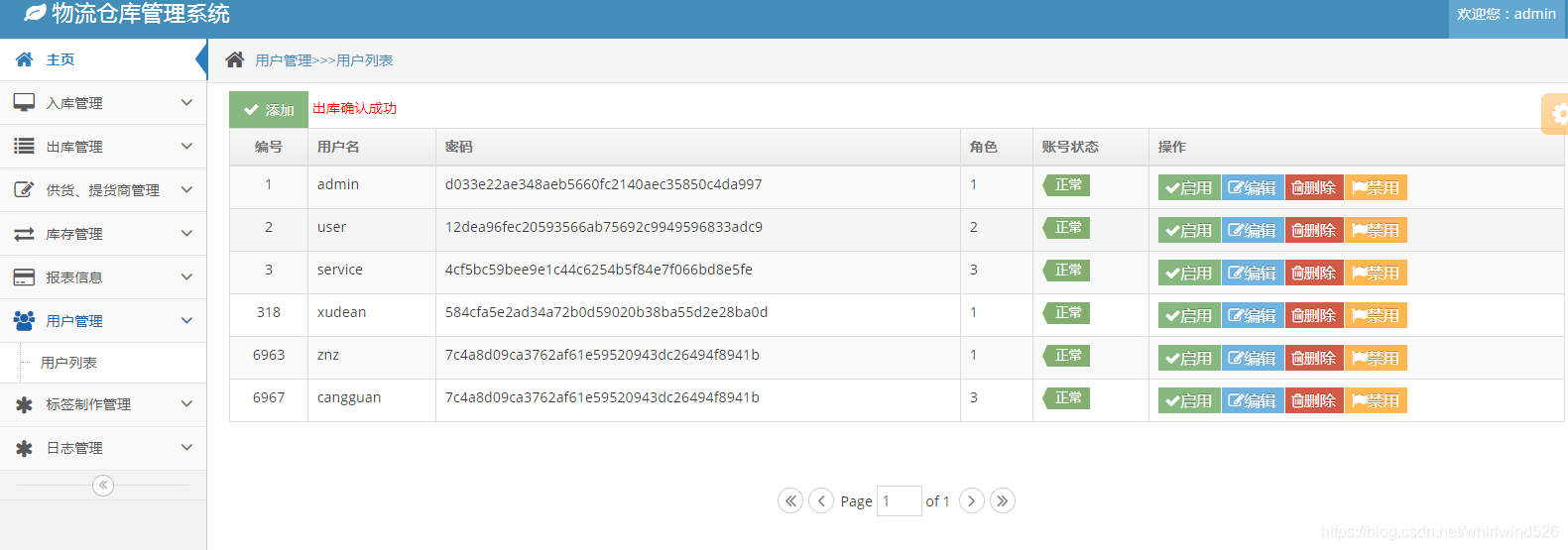Click 启用 in the znz row
Image resolution: width=1568 pixels, height=550 pixels.
pos(1189,358)
